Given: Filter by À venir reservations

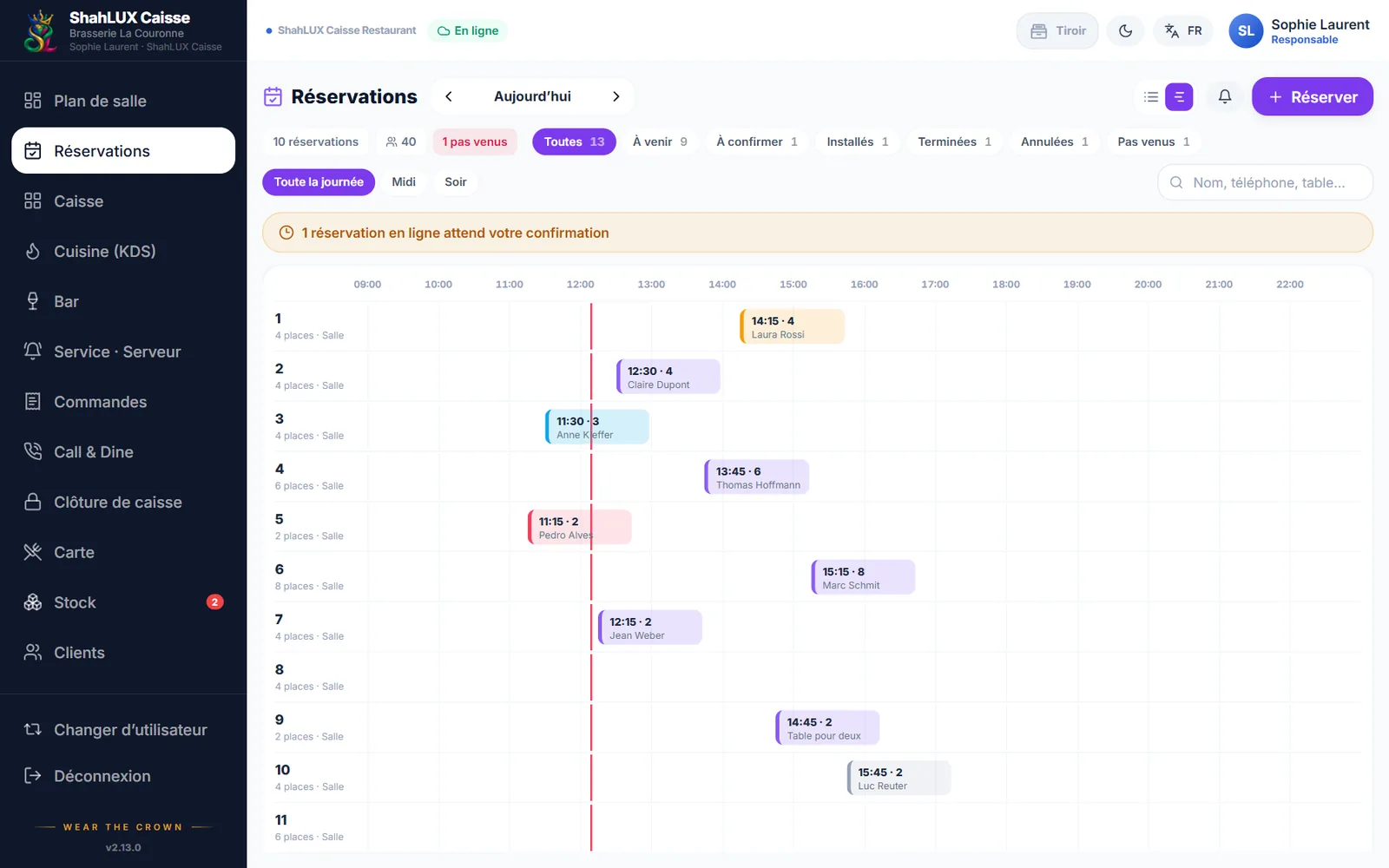Looking at the screenshot, I should point(660,141).
